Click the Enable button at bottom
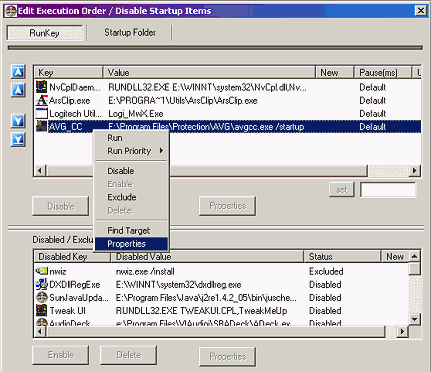 [x=61, y=355]
